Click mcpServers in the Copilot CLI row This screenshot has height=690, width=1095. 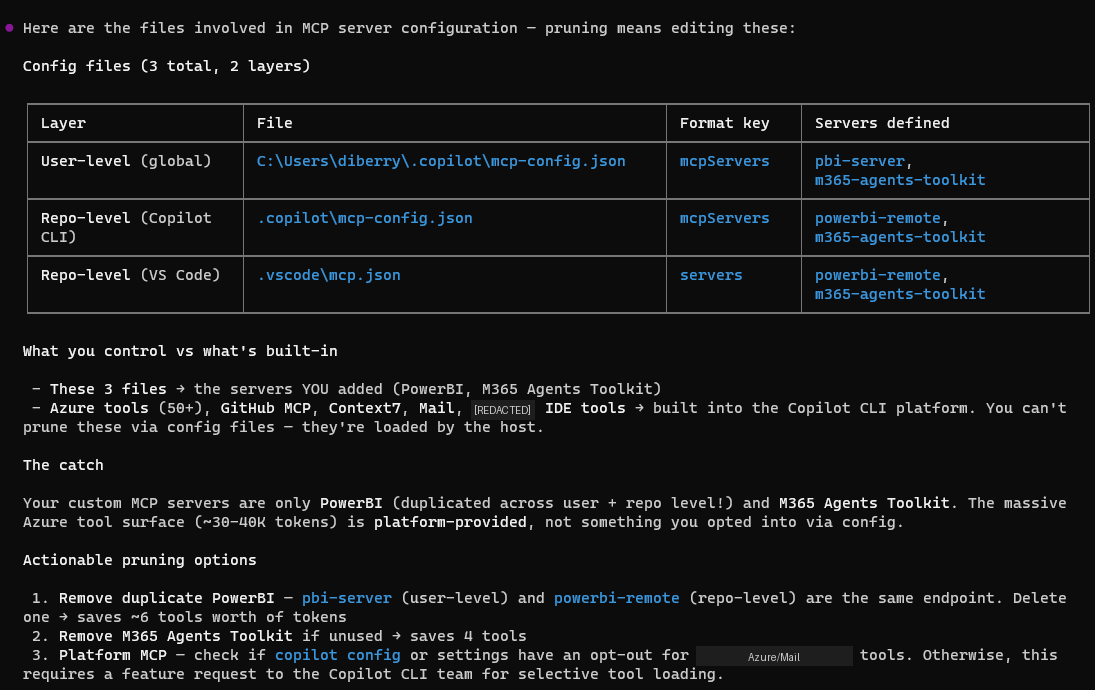[x=724, y=218]
